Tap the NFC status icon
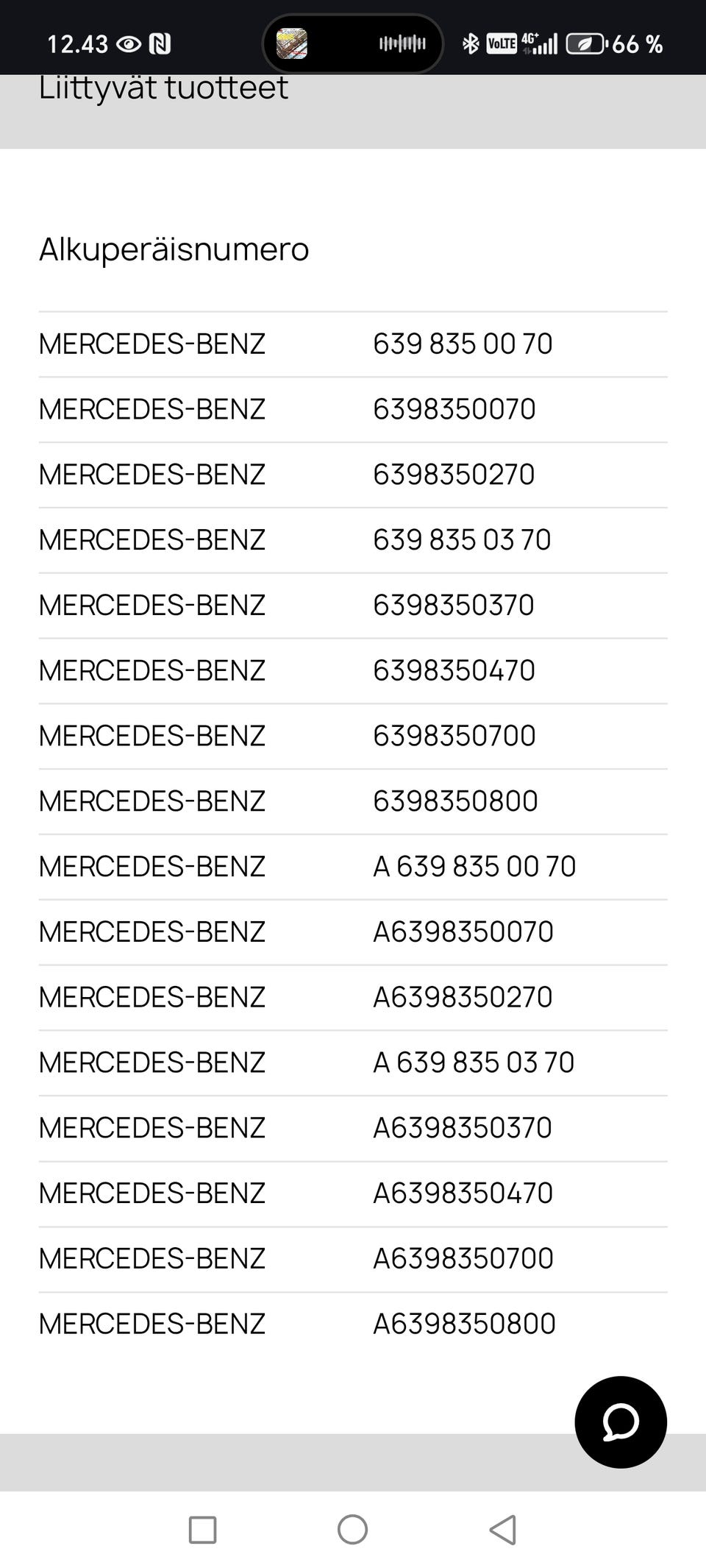The height and width of the screenshot is (1568, 706). (160, 44)
